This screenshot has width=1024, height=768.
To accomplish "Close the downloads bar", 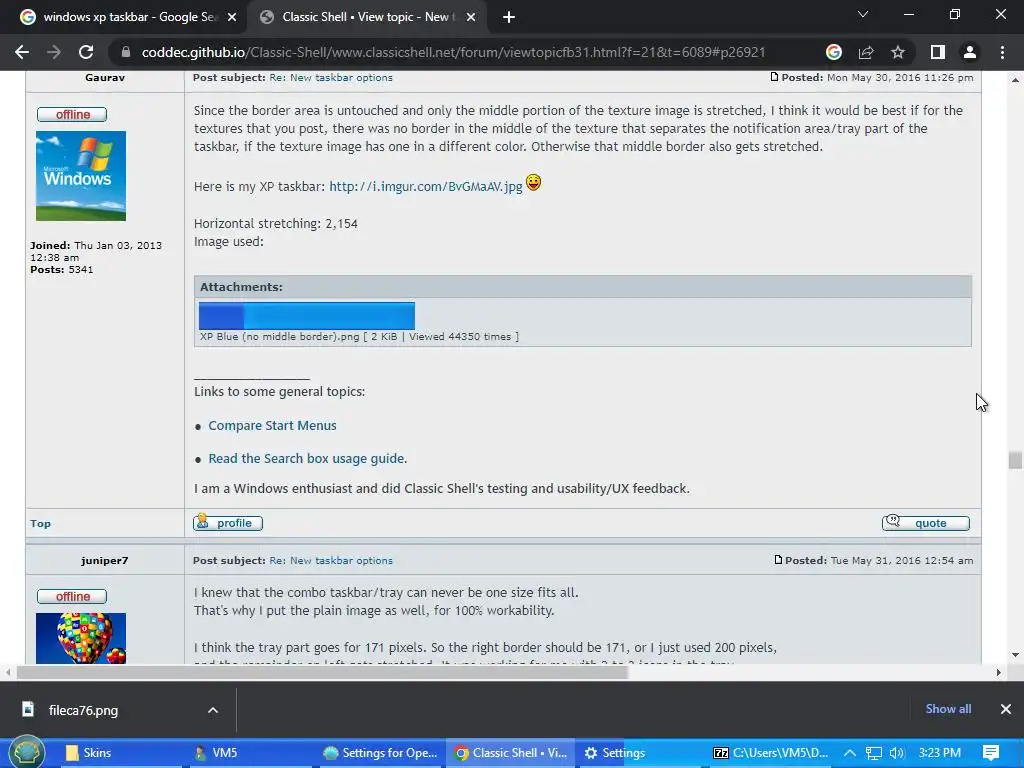I will click(1006, 709).
